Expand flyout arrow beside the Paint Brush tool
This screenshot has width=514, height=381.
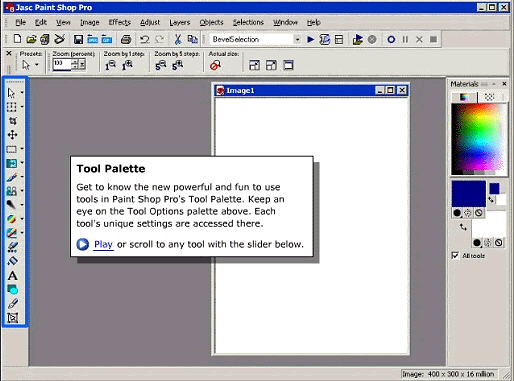22,177
